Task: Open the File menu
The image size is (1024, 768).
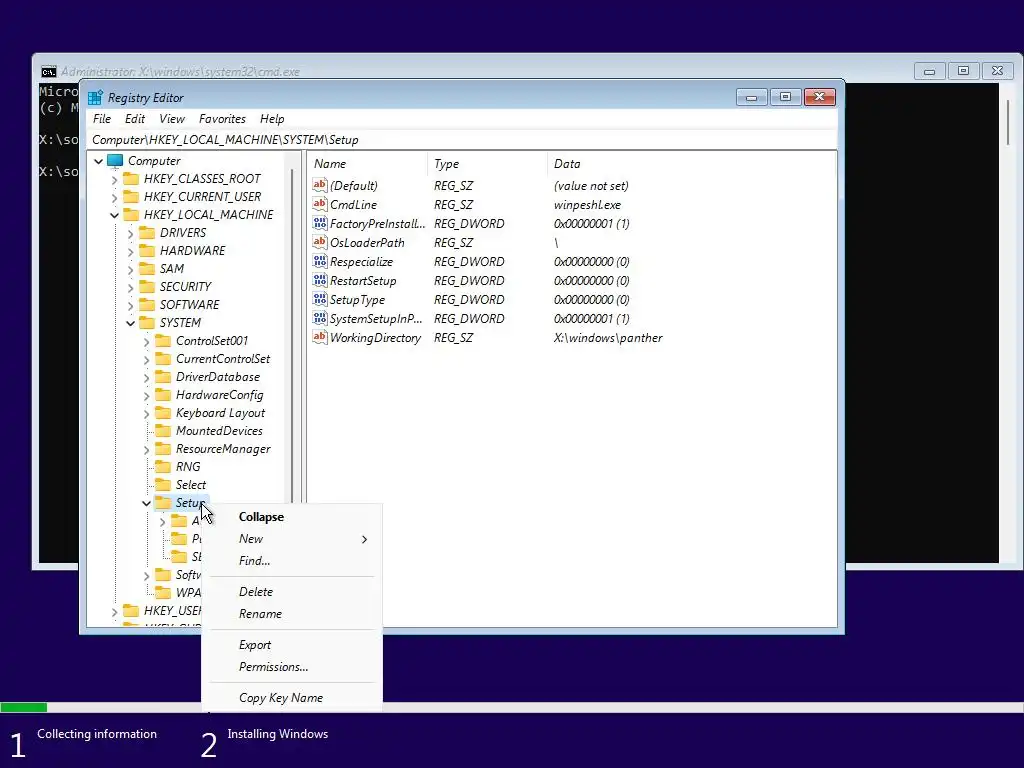Action: tap(102, 119)
